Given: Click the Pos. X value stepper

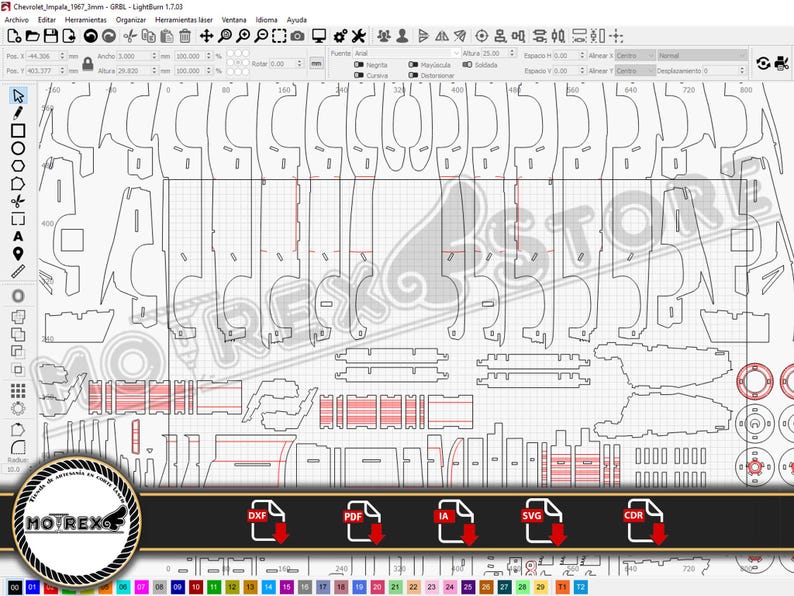Looking at the screenshot, I should 62,56.
